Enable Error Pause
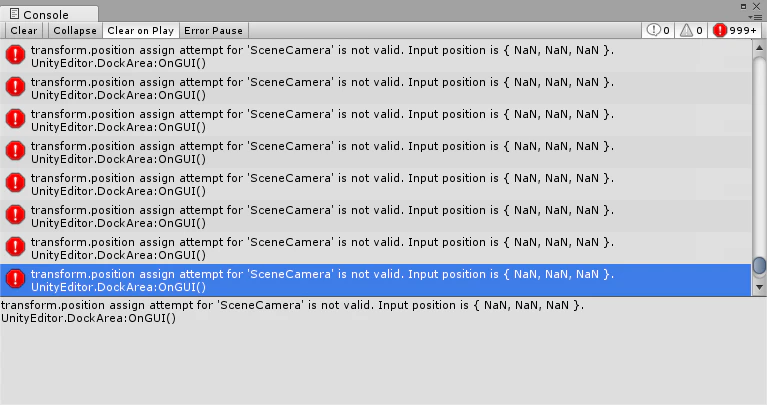The image size is (767, 405). point(214,30)
